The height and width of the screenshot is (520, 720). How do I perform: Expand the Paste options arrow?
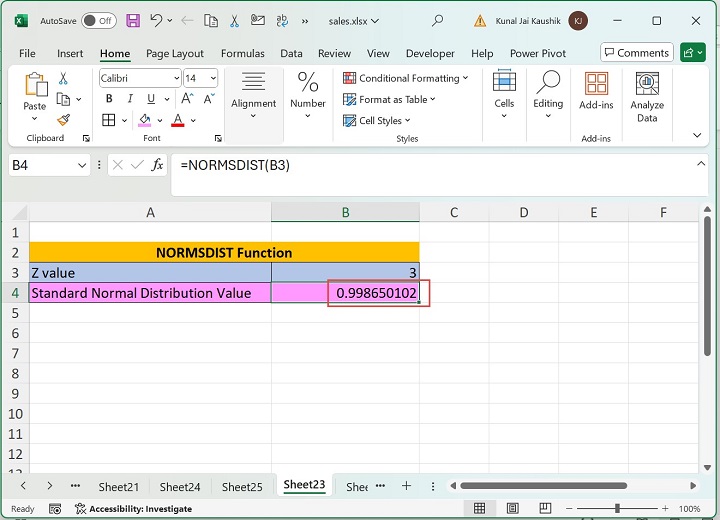tap(34, 119)
